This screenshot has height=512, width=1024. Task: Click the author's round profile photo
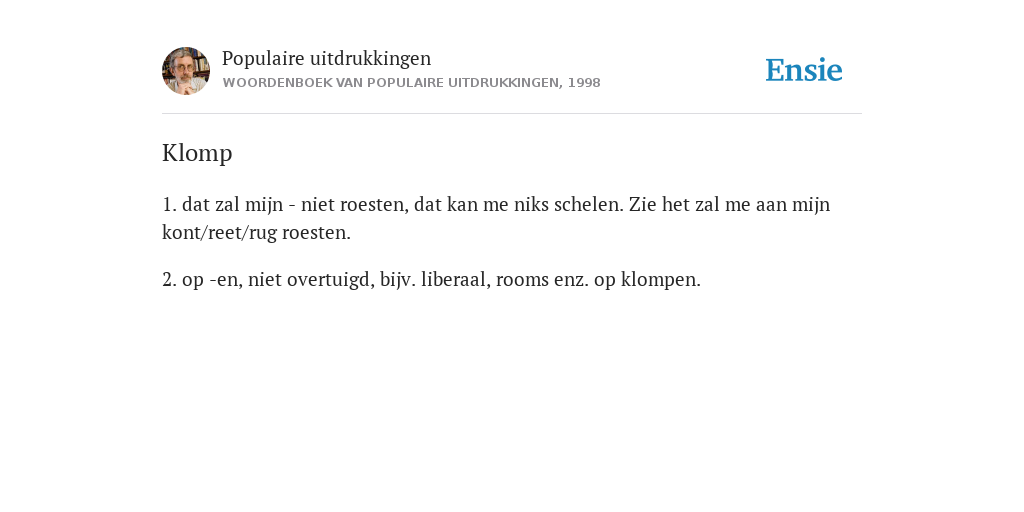tap(186, 71)
